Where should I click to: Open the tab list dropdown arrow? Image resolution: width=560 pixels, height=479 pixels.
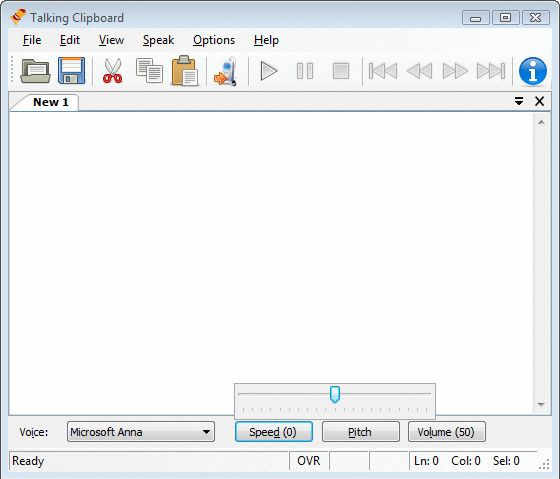(519, 101)
